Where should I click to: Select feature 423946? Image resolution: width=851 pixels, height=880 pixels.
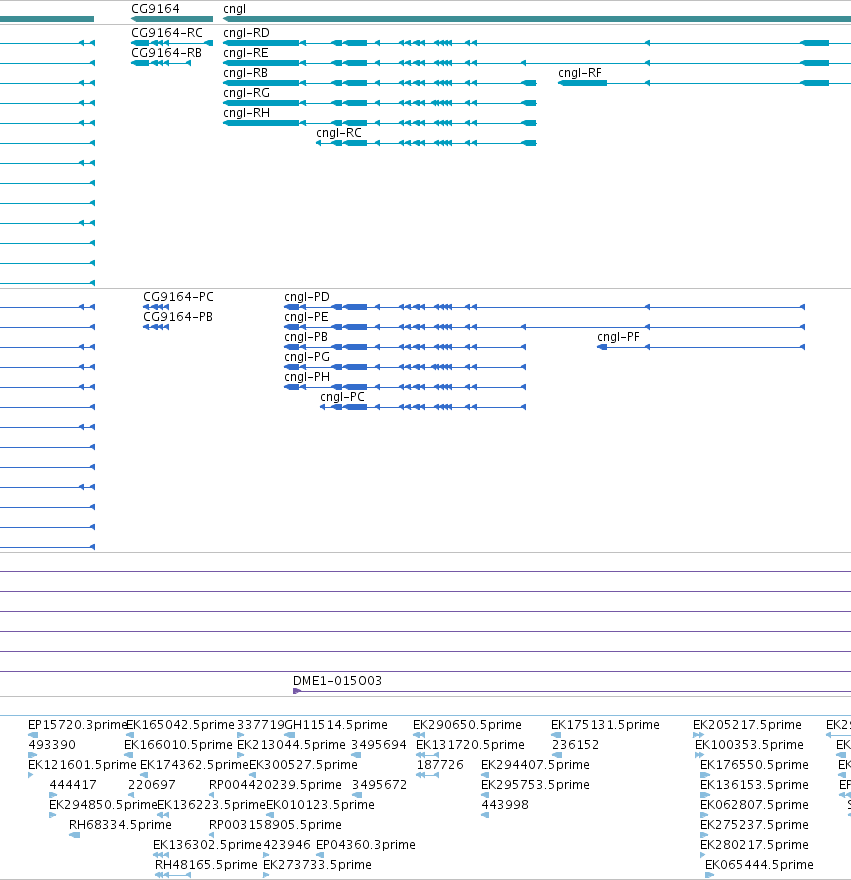point(287,845)
